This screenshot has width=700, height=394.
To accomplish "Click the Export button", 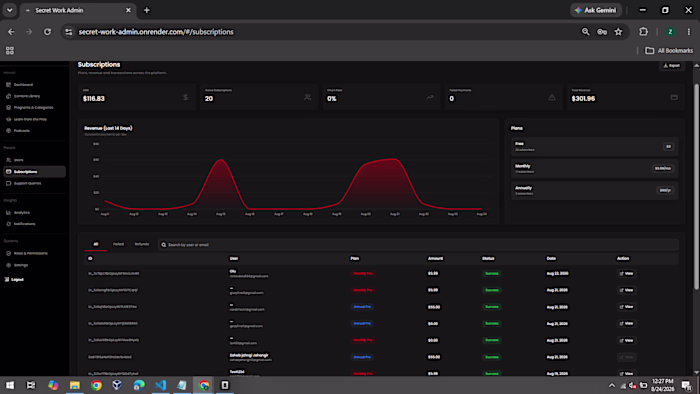I will [x=671, y=66].
